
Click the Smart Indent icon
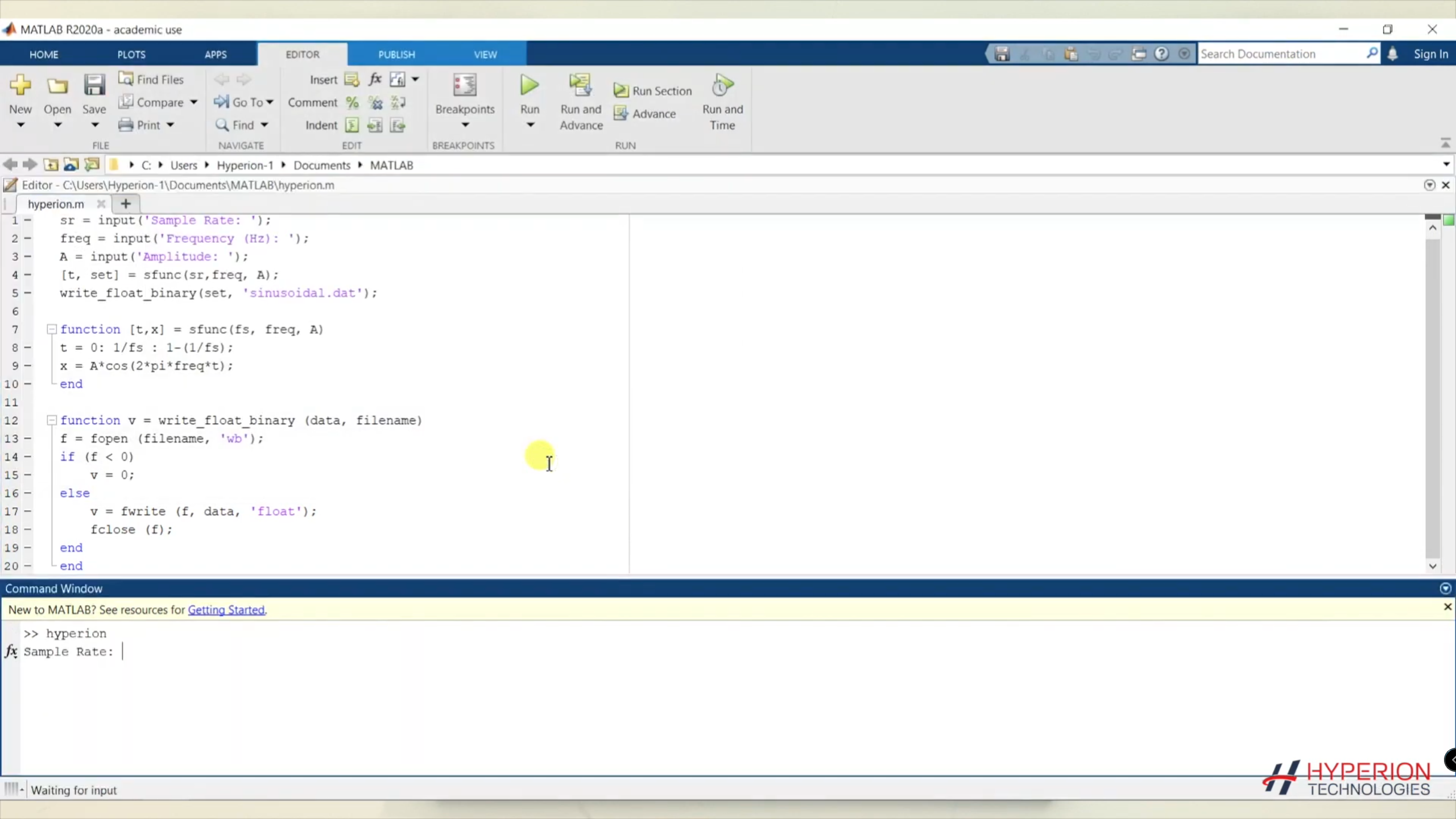(x=352, y=125)
